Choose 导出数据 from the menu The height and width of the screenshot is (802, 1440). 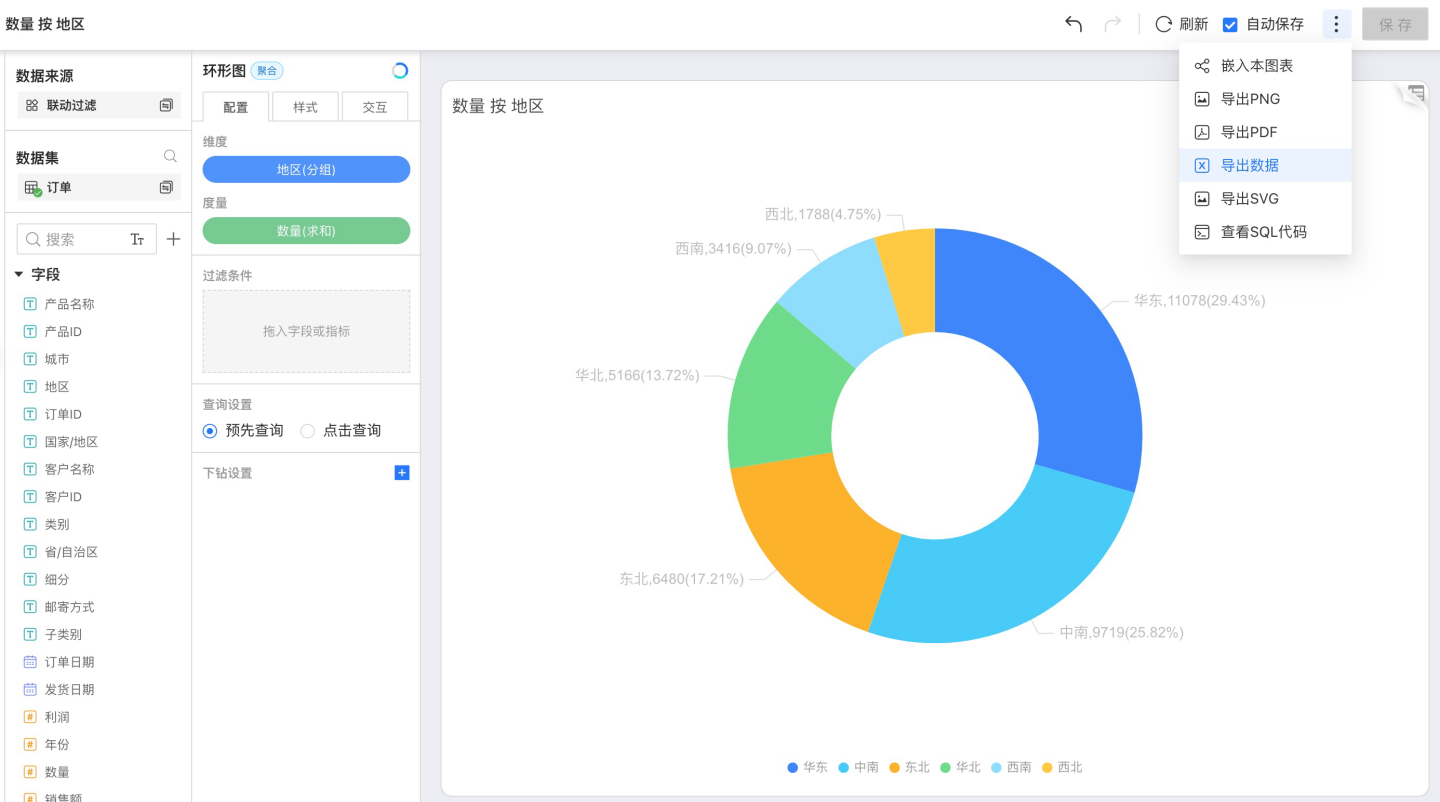1249,165
